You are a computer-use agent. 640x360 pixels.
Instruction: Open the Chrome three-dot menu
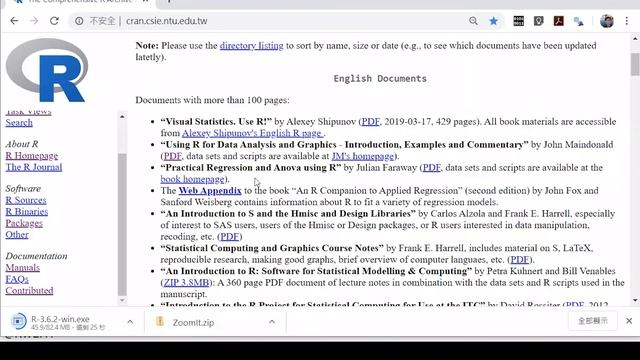pos(627,21)
